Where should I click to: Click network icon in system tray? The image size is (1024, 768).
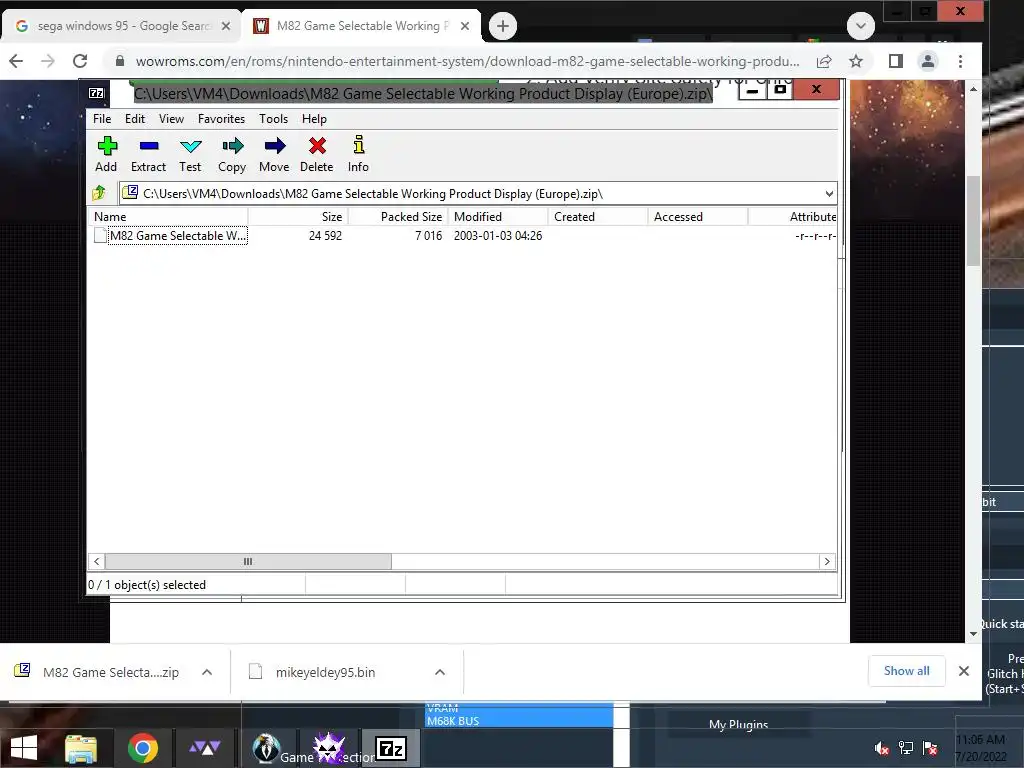[905, 748]
